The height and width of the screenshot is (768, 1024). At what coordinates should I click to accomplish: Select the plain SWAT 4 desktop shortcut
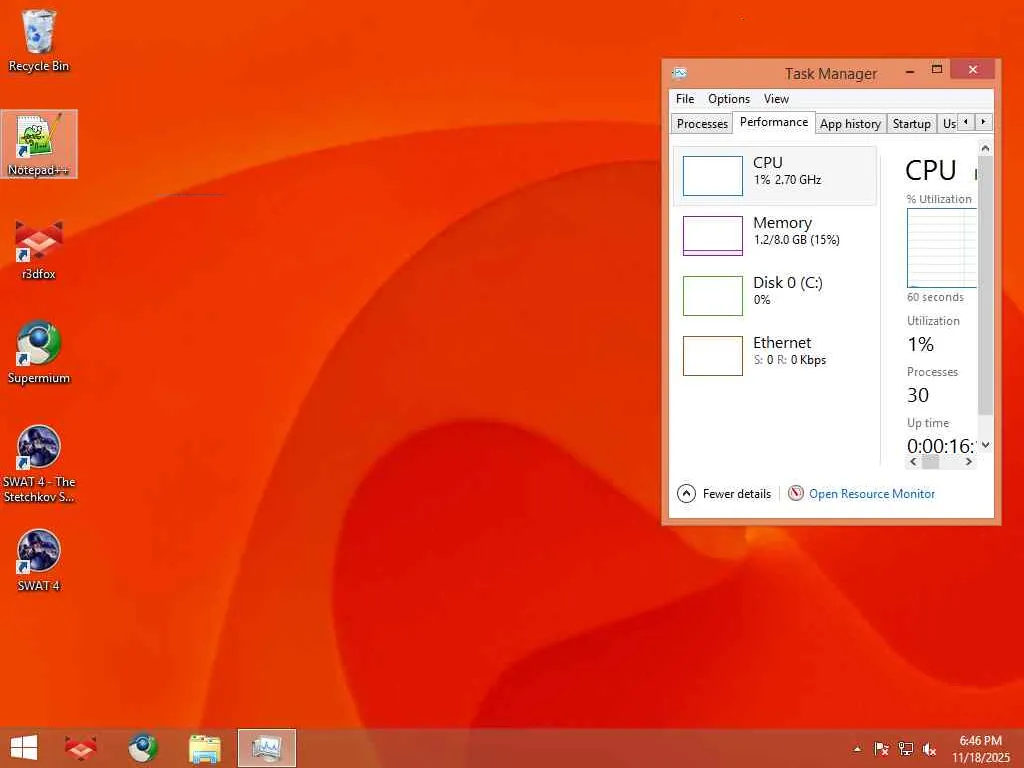click(39, 560)
